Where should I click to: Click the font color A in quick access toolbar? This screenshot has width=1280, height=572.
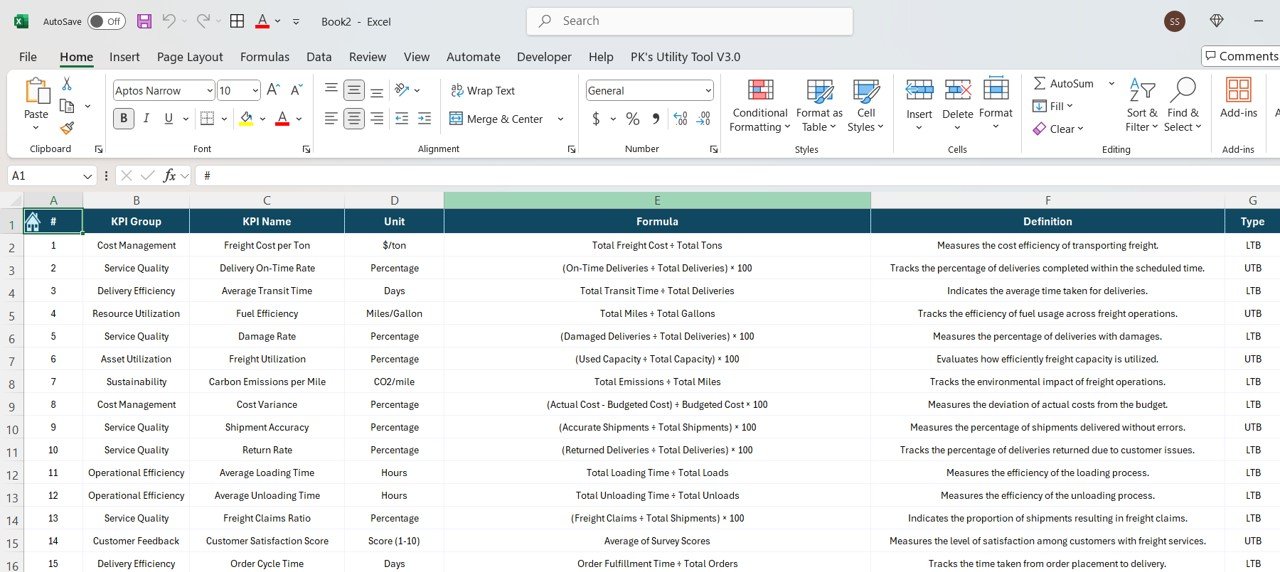[x=262, y=21]
